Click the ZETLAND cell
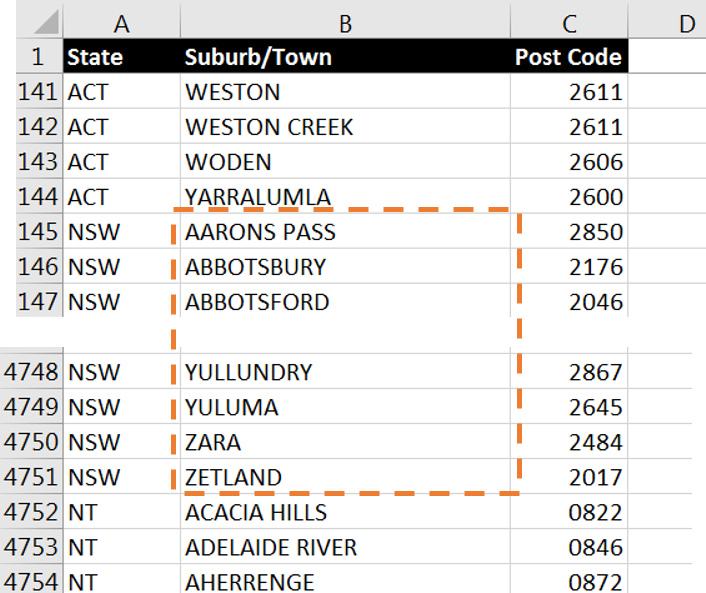706x593 pixels. tap(345, 477)
